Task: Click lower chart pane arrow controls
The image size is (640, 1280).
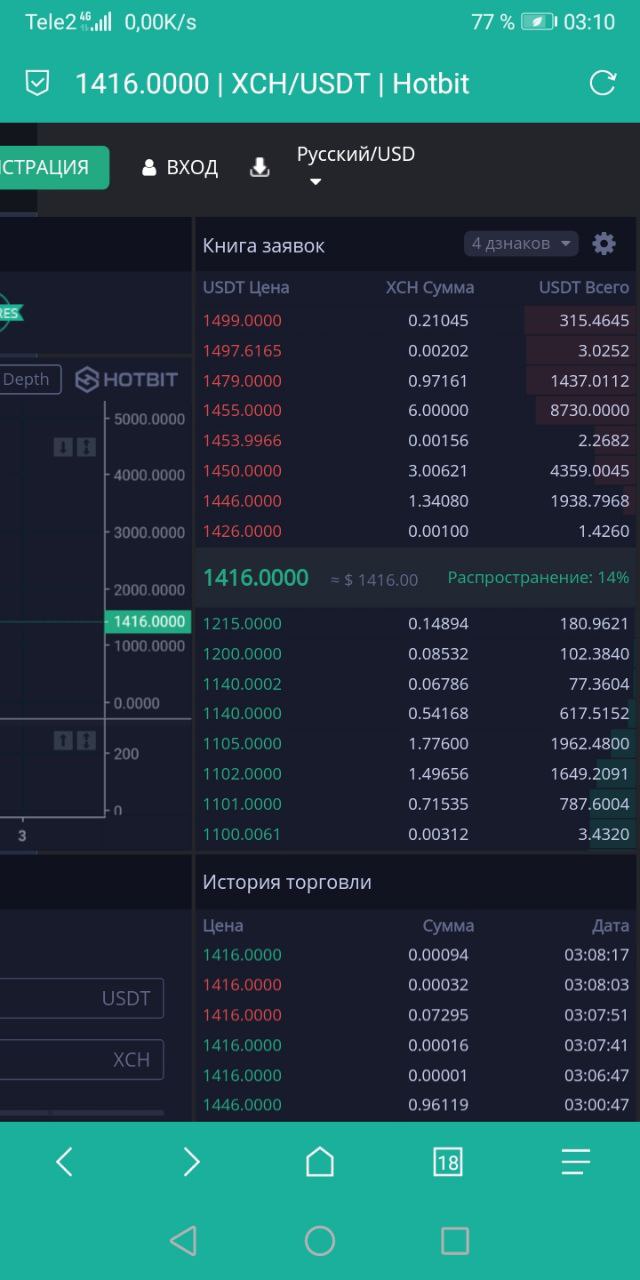Action: click(75, 740)
